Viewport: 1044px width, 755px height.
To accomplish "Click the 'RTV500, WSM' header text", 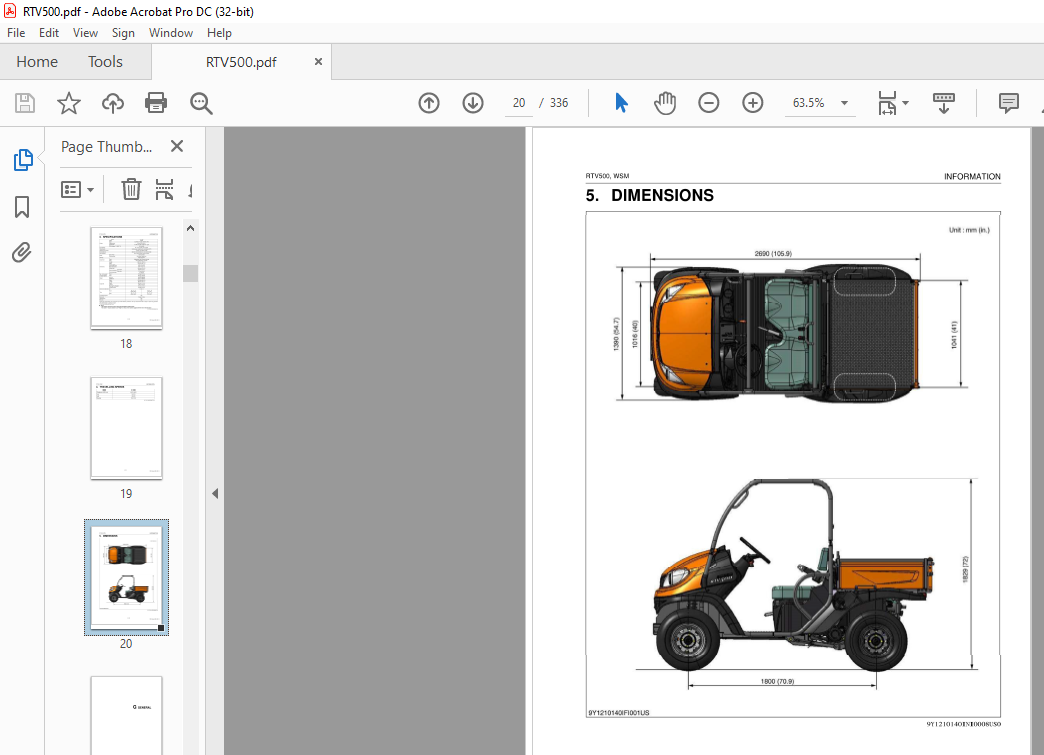I will [607, 176].
